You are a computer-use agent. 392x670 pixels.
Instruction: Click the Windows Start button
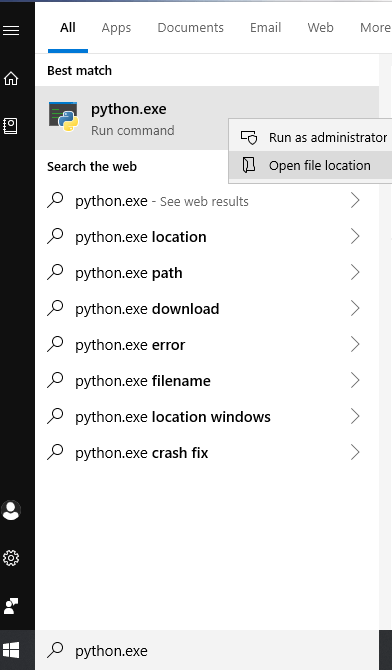pos(11,651)
